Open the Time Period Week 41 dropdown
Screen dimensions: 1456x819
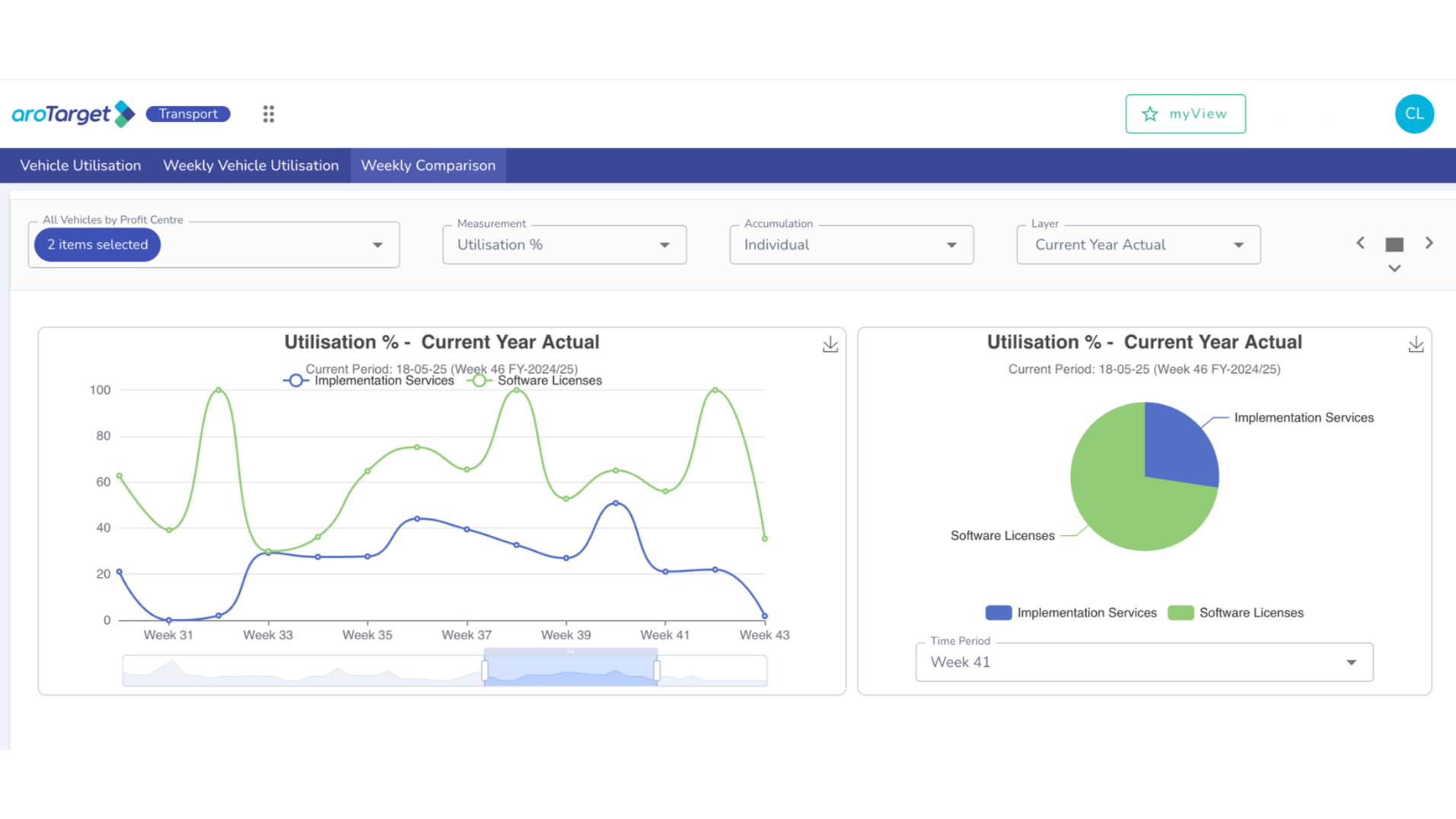tap(1144, 662)
